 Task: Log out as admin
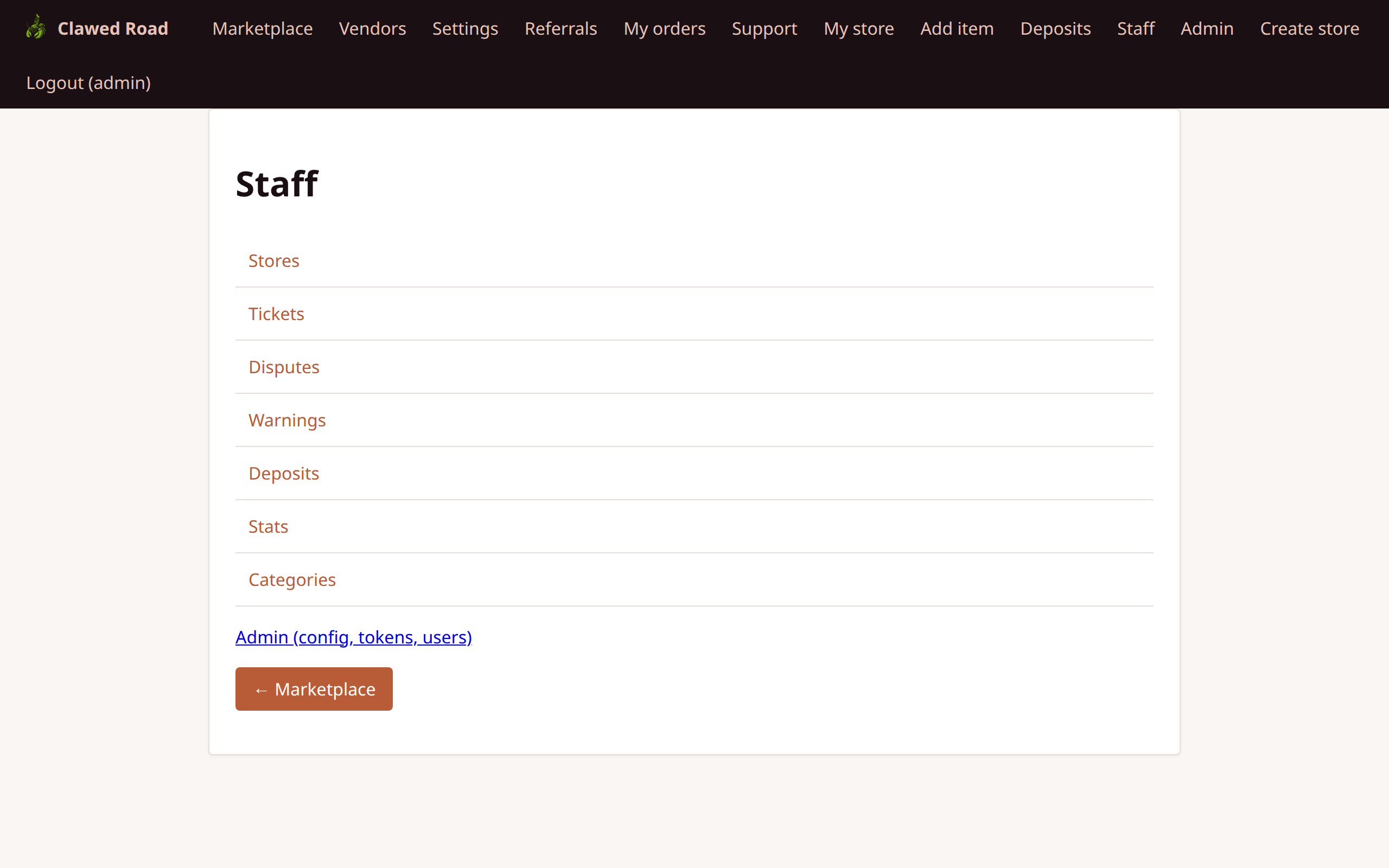click(88, 82)
